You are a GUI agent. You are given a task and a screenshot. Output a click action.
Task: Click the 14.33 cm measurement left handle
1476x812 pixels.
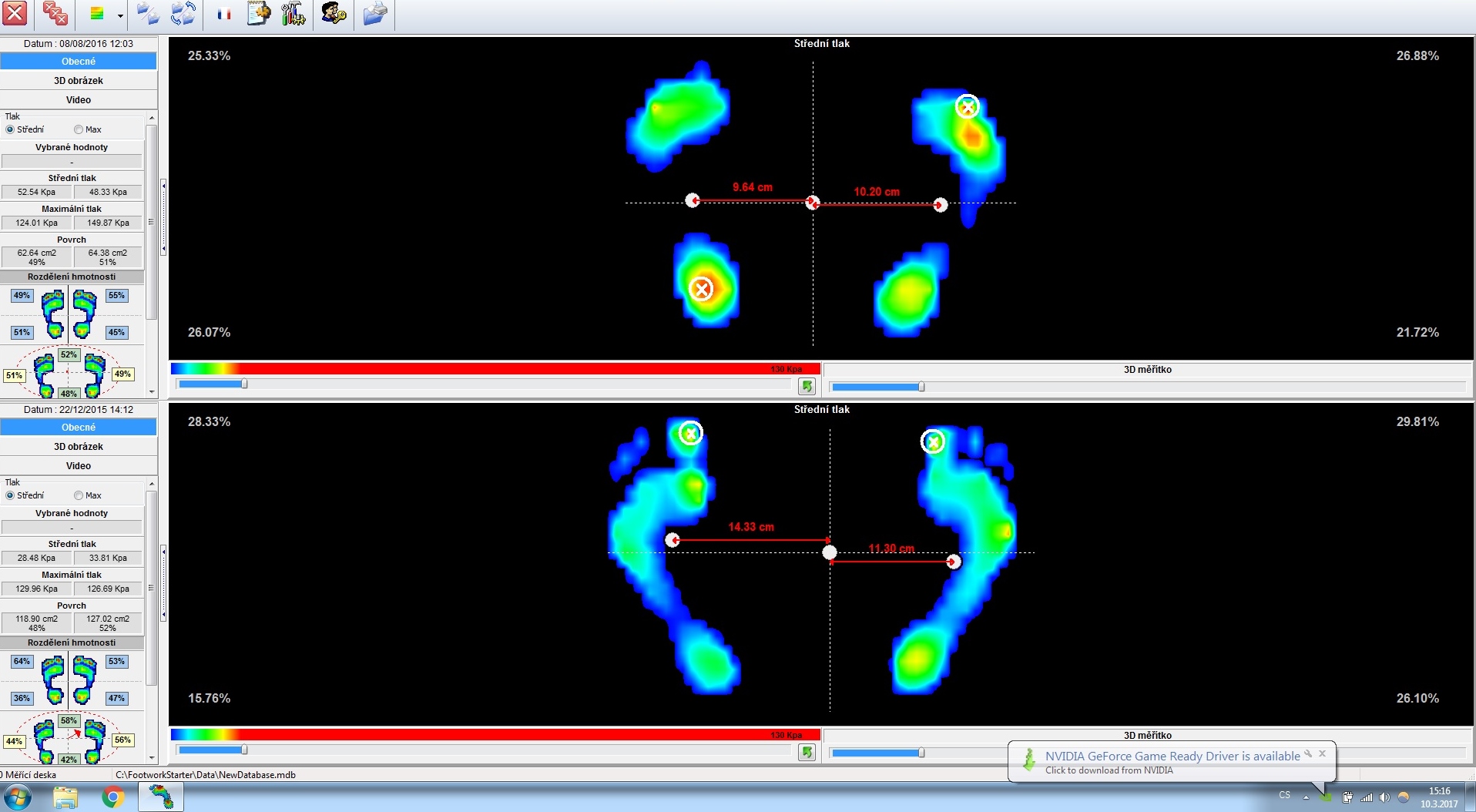[x=673, y=540]
